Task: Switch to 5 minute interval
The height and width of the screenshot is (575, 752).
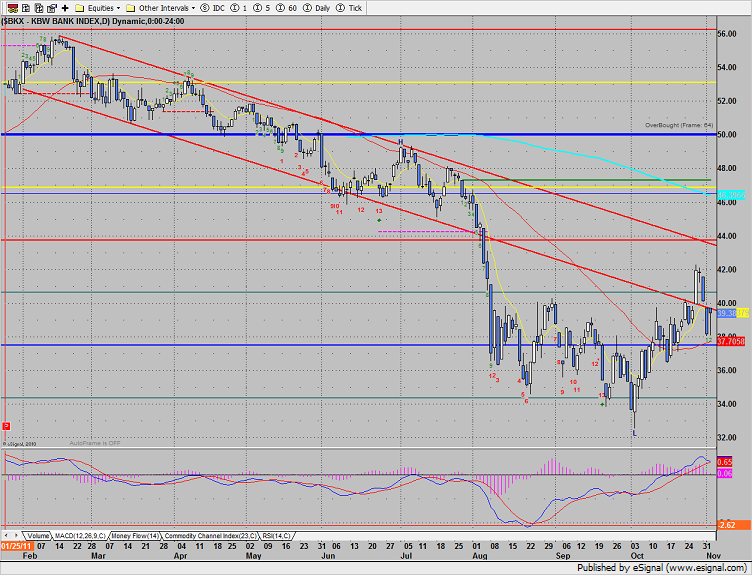Action: (262, 8)
